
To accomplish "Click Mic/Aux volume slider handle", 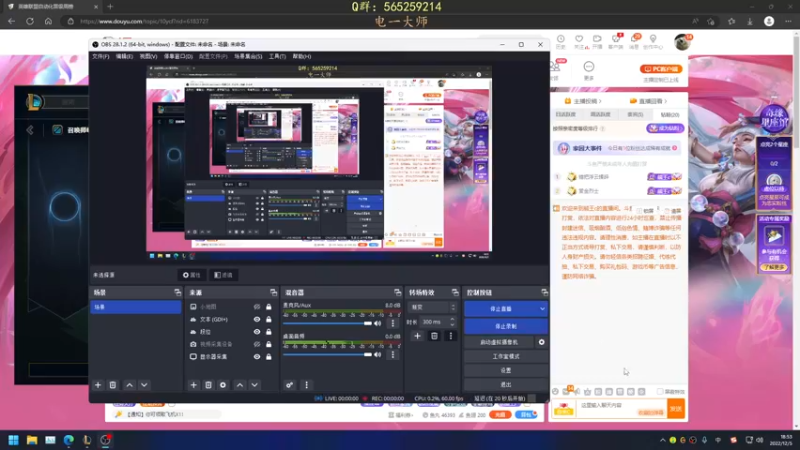I will point(368,323).
